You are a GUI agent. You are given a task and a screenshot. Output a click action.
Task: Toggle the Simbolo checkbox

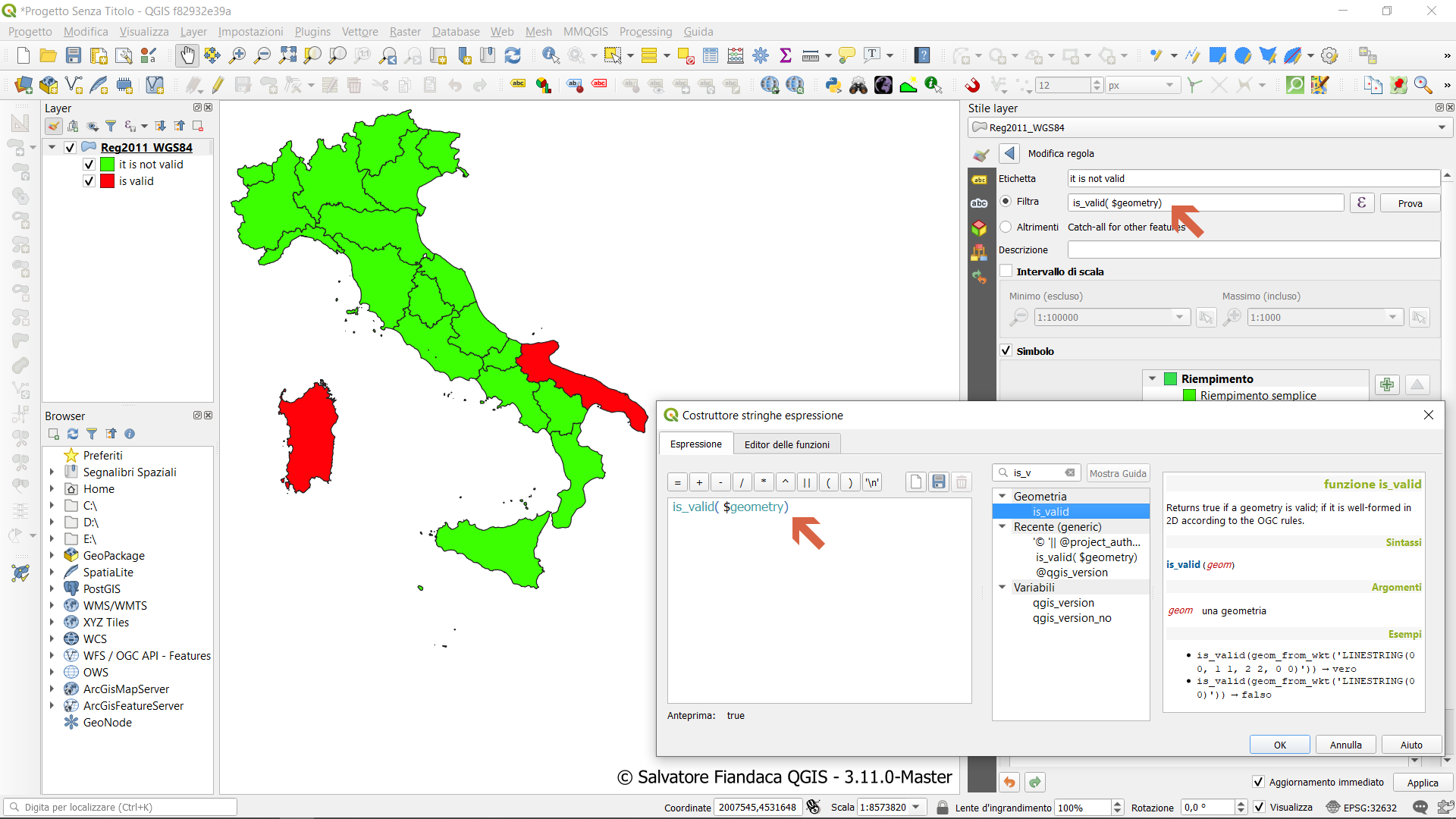1006,350
